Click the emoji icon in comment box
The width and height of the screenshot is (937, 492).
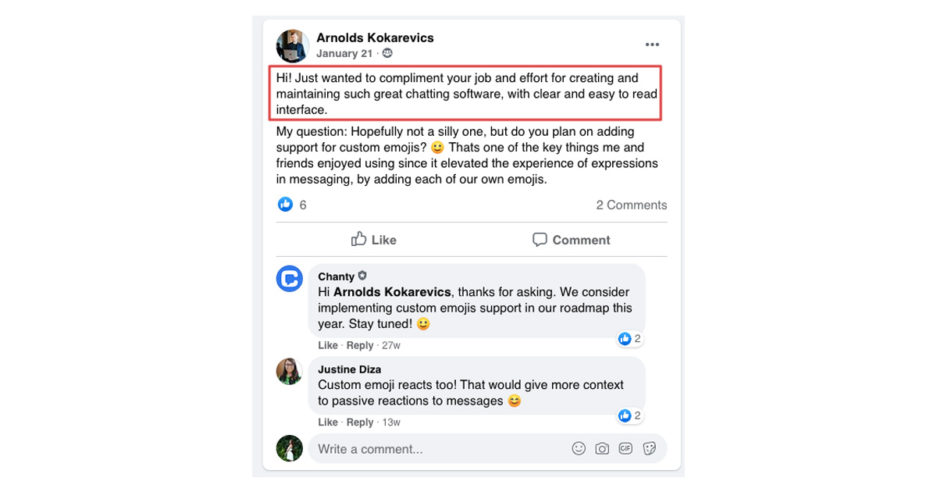pyautogui.click(x=579, y=449)
